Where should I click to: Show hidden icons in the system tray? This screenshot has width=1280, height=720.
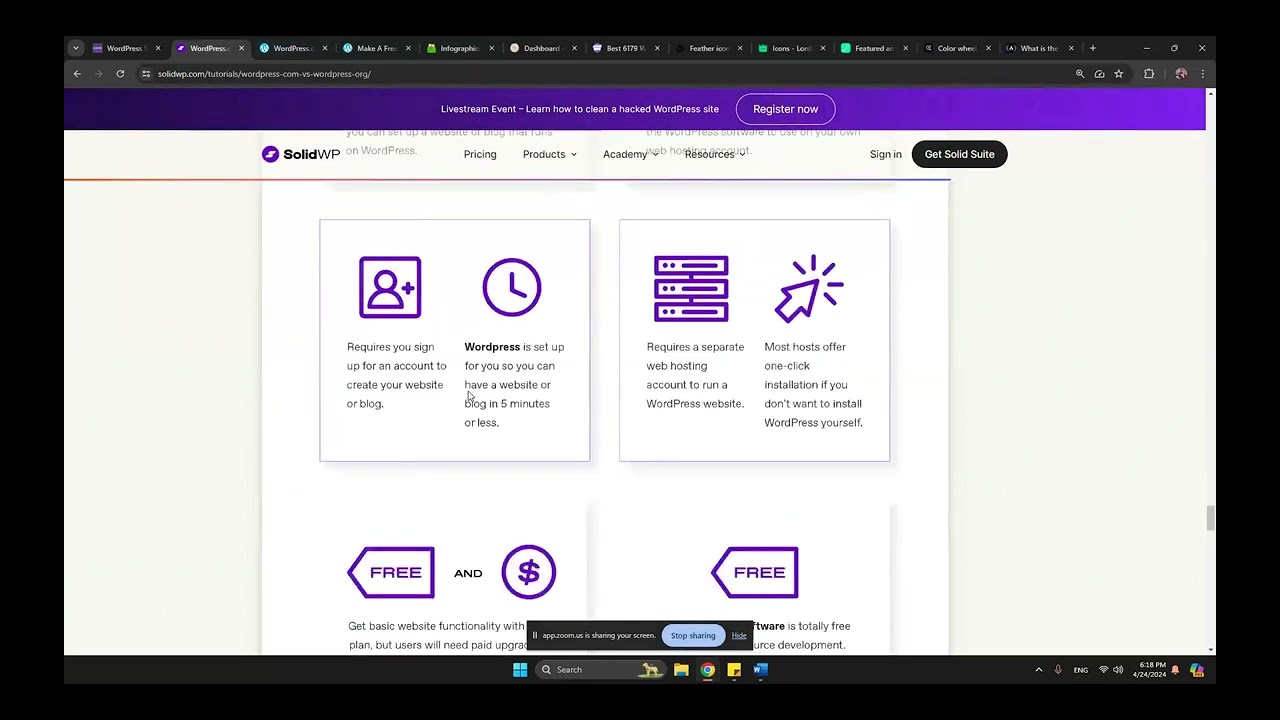click(x=1038, y=670)
